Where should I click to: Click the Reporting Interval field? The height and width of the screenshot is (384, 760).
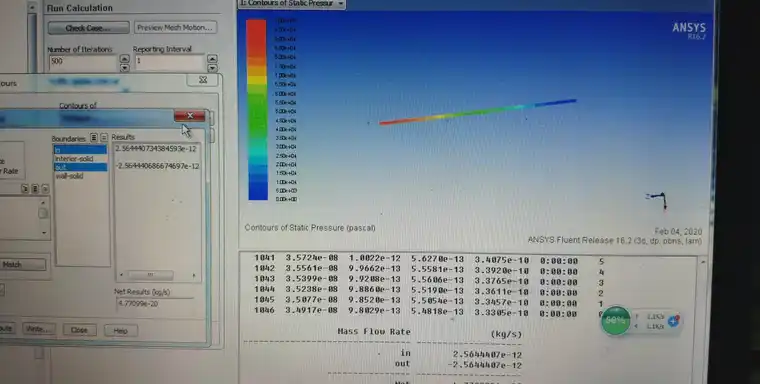(170, 62)
